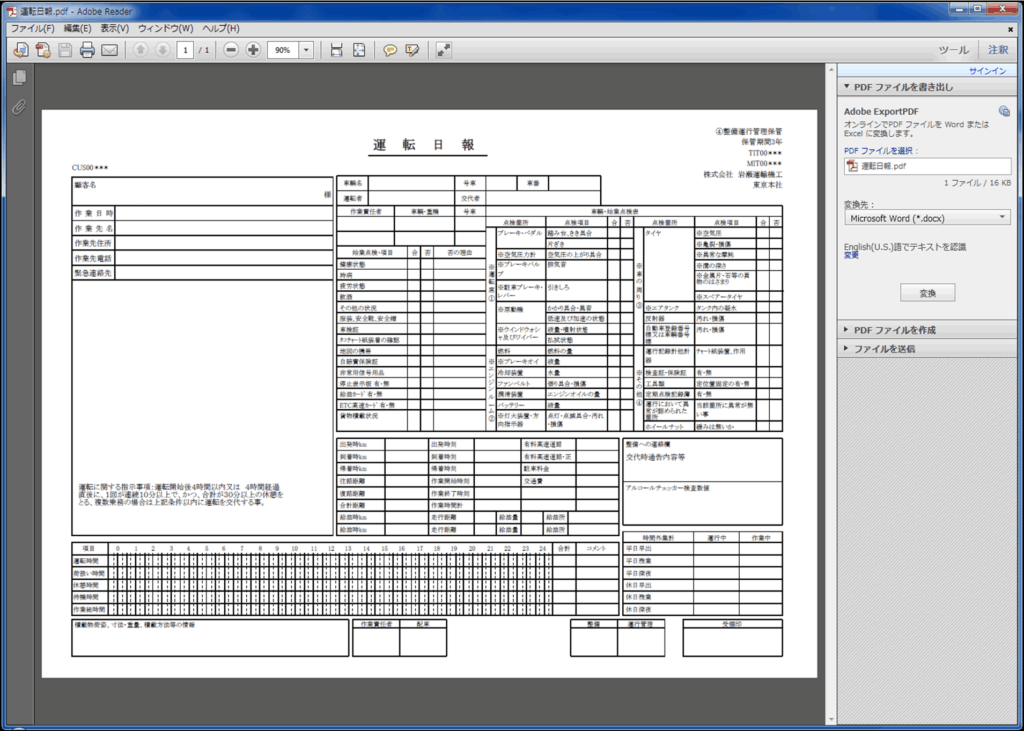Open the page thumbnails panel

coord(18,78)
